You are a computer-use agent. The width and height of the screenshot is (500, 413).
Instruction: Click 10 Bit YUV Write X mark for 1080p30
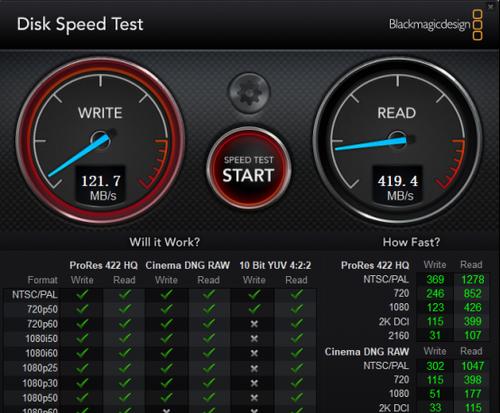click(x=254, y=383)
